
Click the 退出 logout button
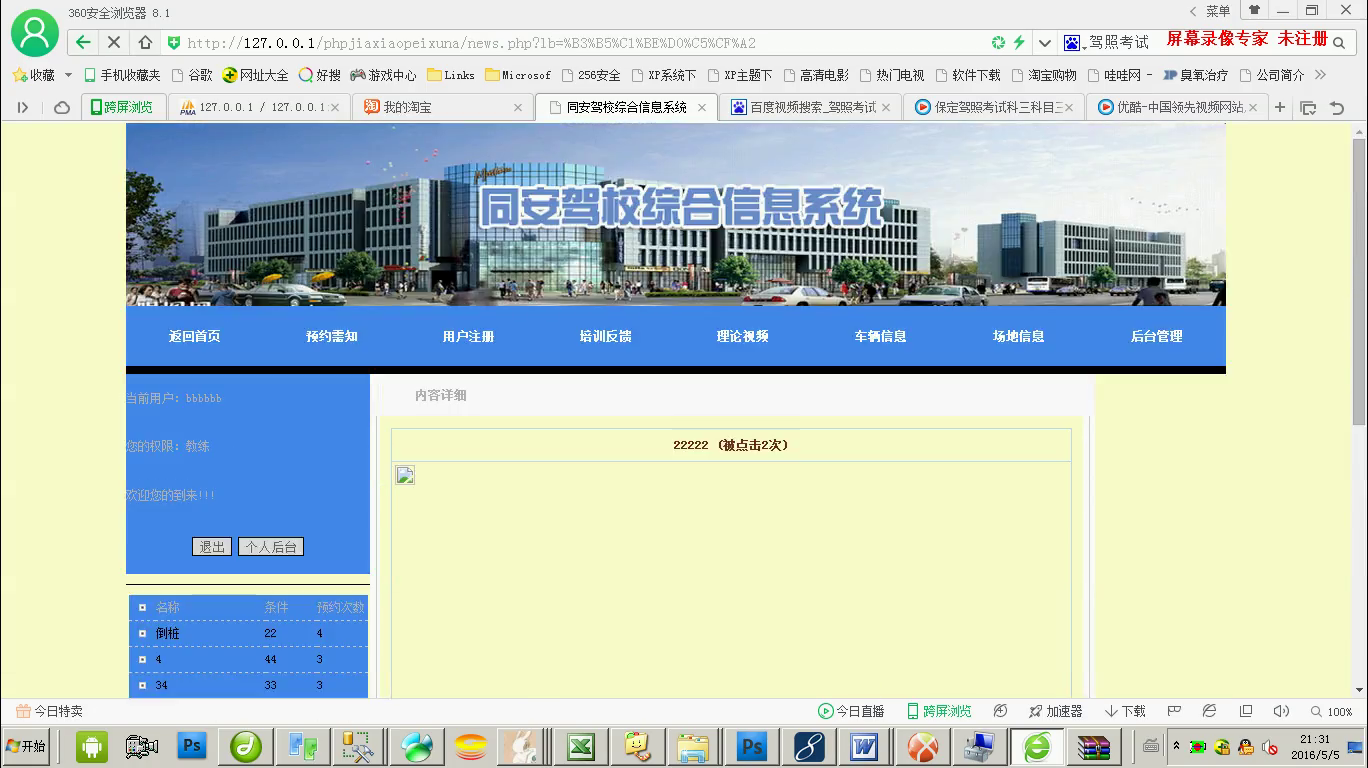pyautogui.click(x=211, y=547)
